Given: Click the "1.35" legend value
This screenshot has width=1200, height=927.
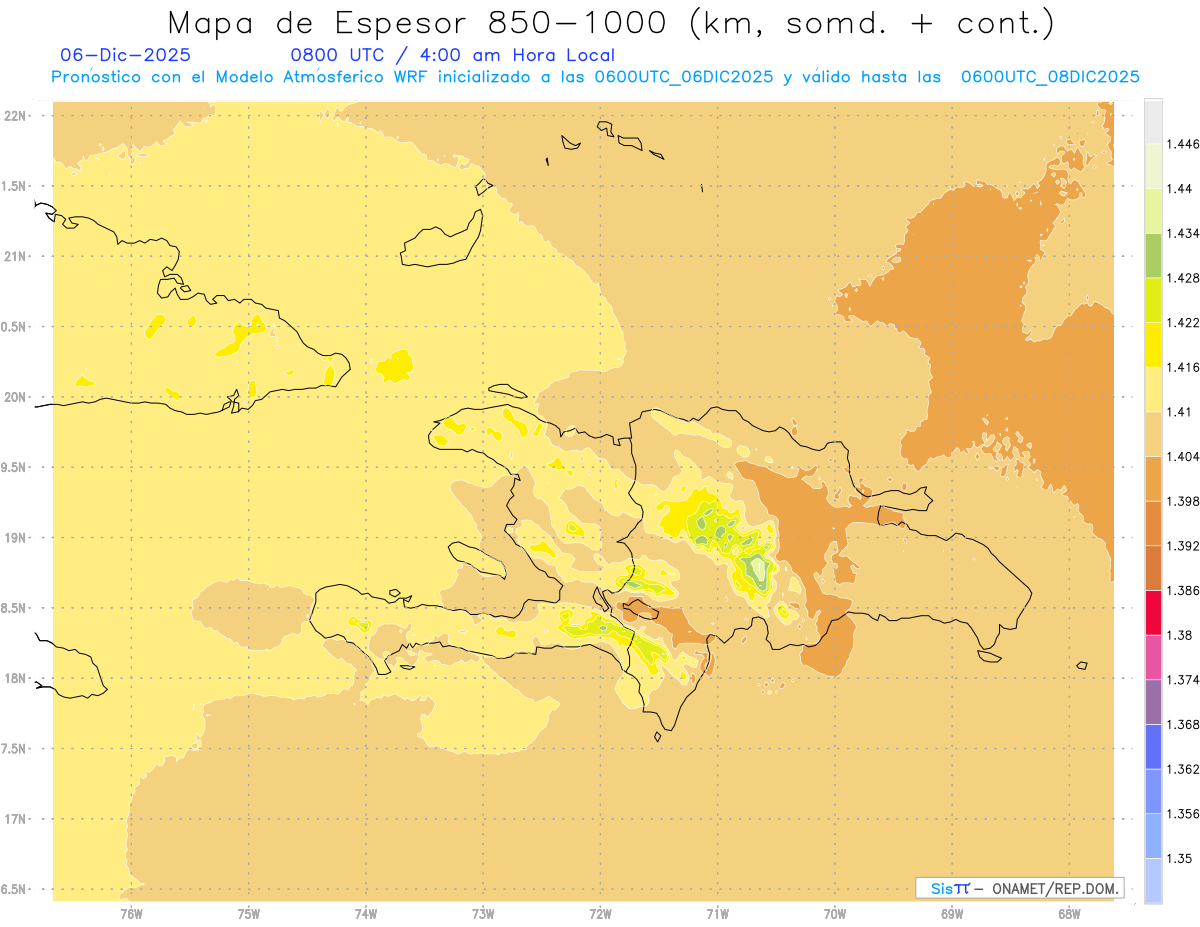Looking at the screenshot, I should [1179, 858].
